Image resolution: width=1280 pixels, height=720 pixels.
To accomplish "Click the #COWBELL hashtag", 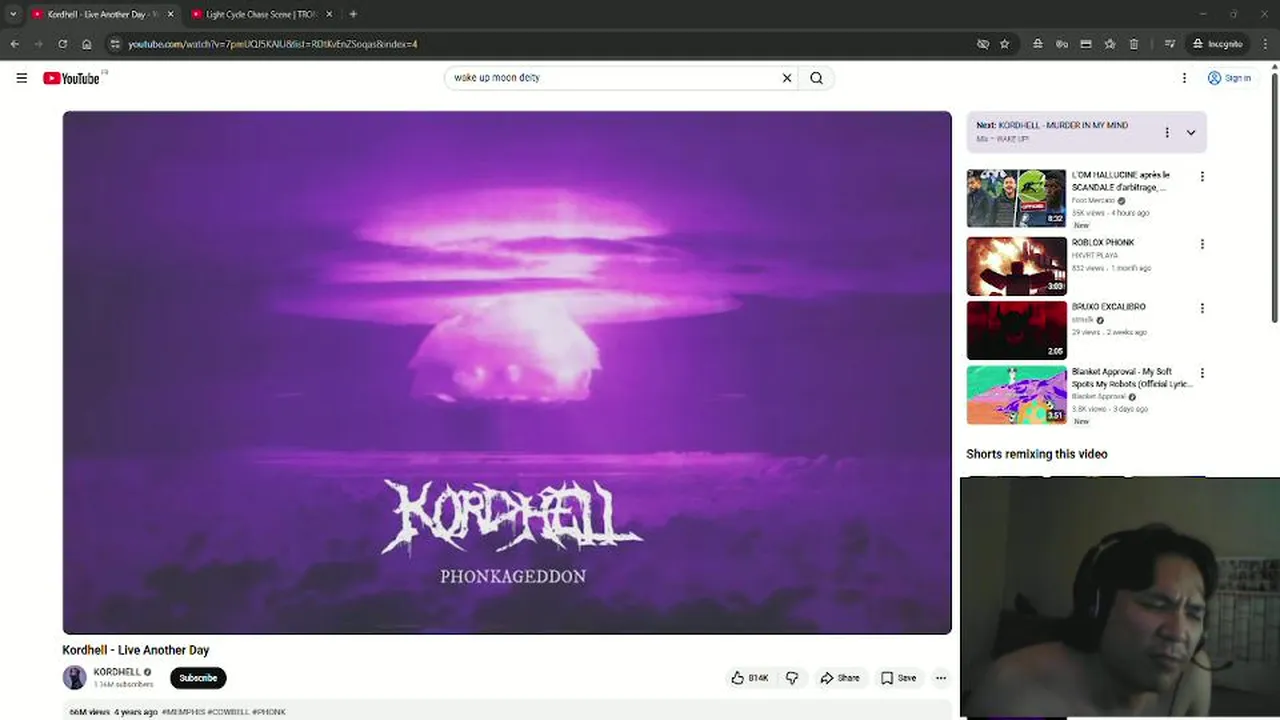I will (x=229, y=712).
